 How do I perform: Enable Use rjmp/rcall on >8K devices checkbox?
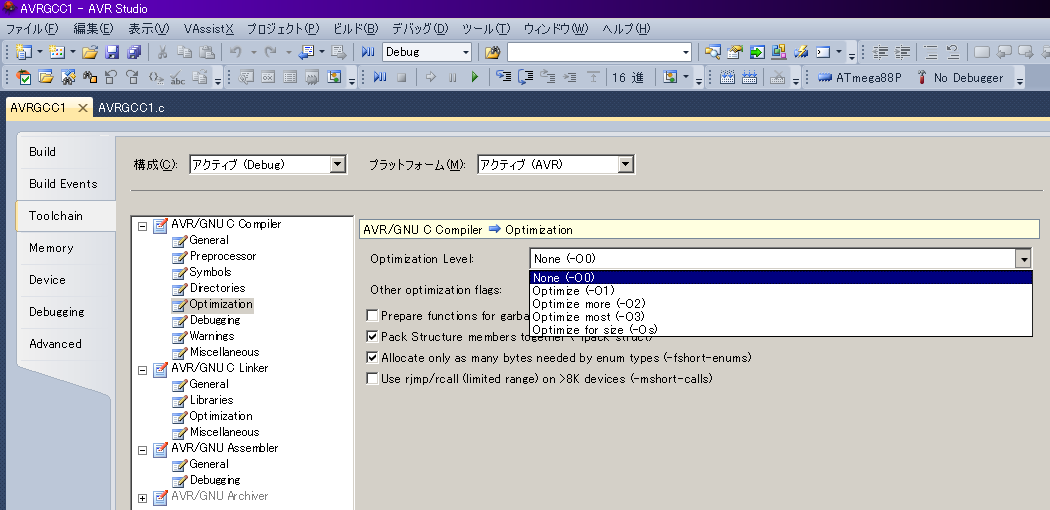pos(372,379)
